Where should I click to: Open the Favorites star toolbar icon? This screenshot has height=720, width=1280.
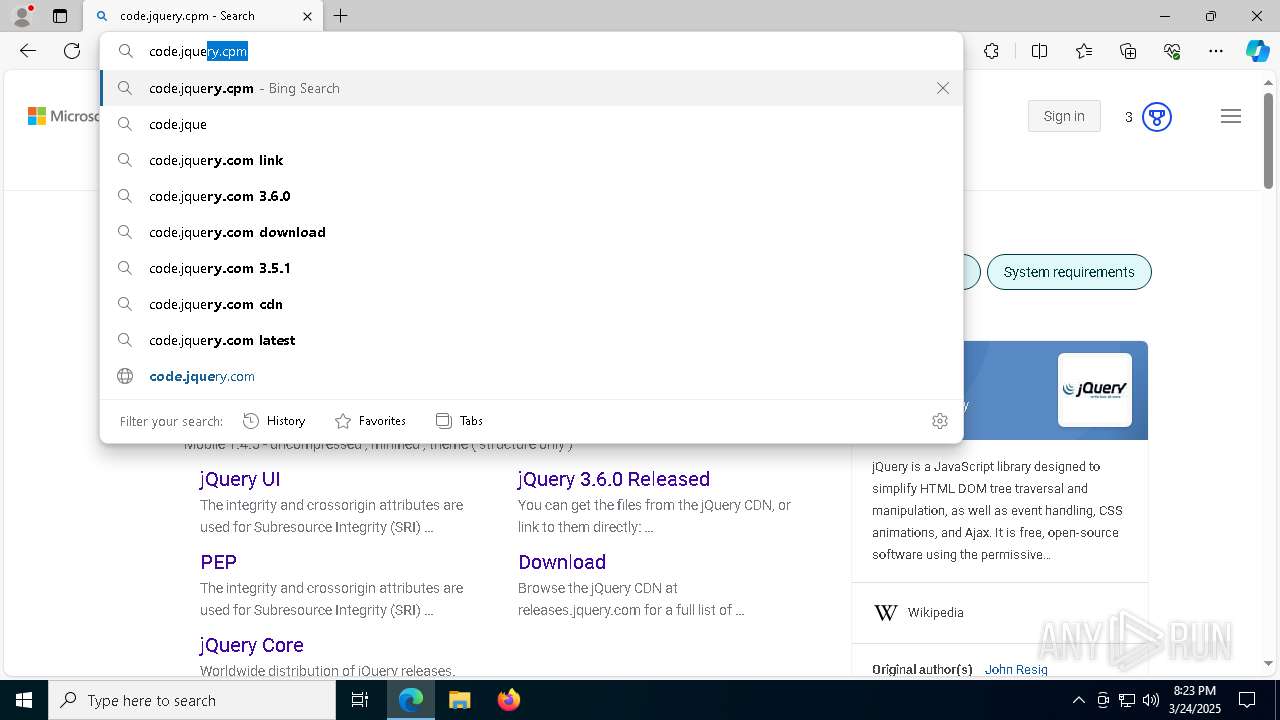point(1084,51)
